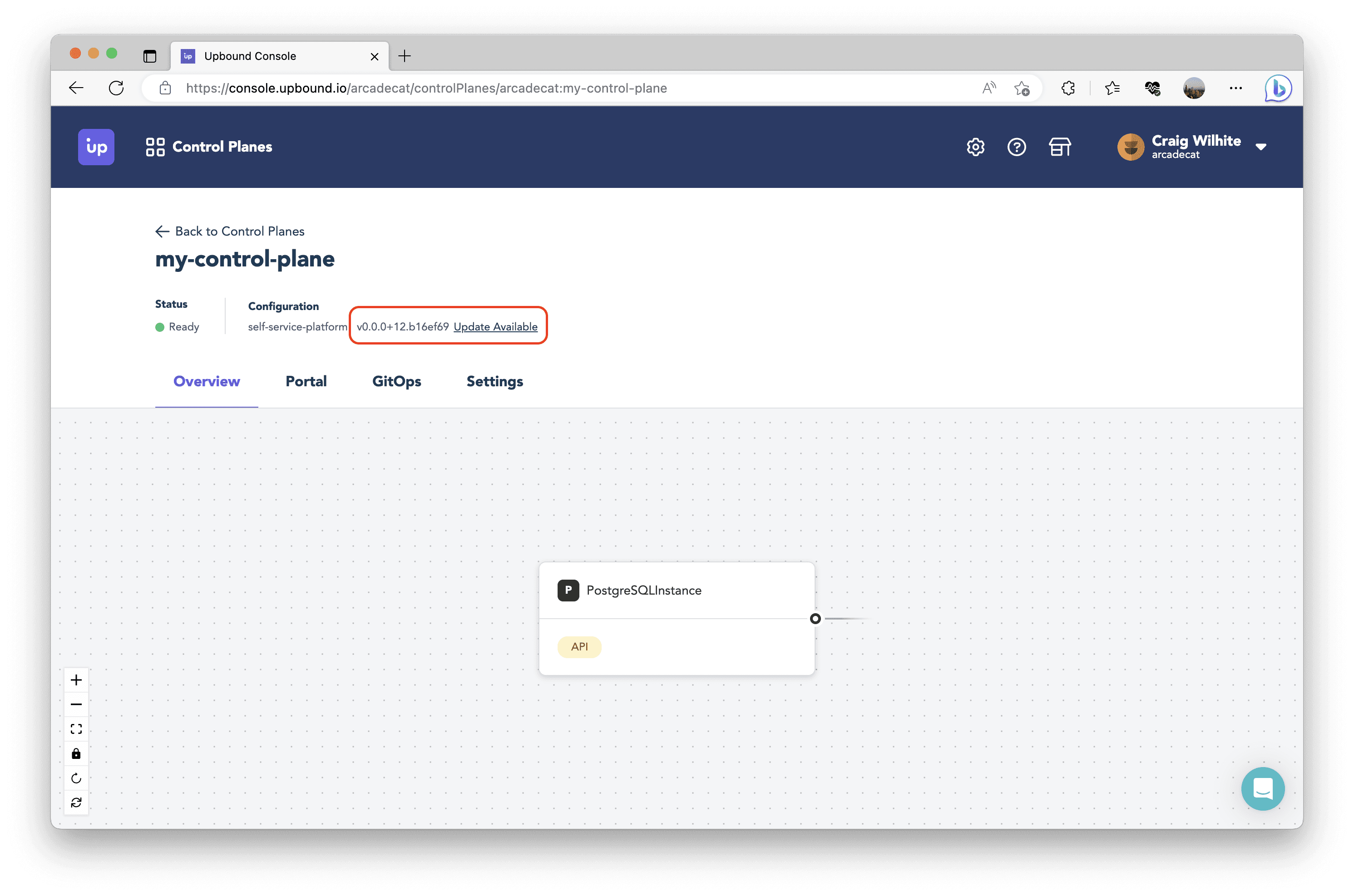Image resolution: width=1354 pixels, height=896 pixels.
Task: Zoom out the canvas with minus
Action: pyautogui.click(x=76, y=704)
